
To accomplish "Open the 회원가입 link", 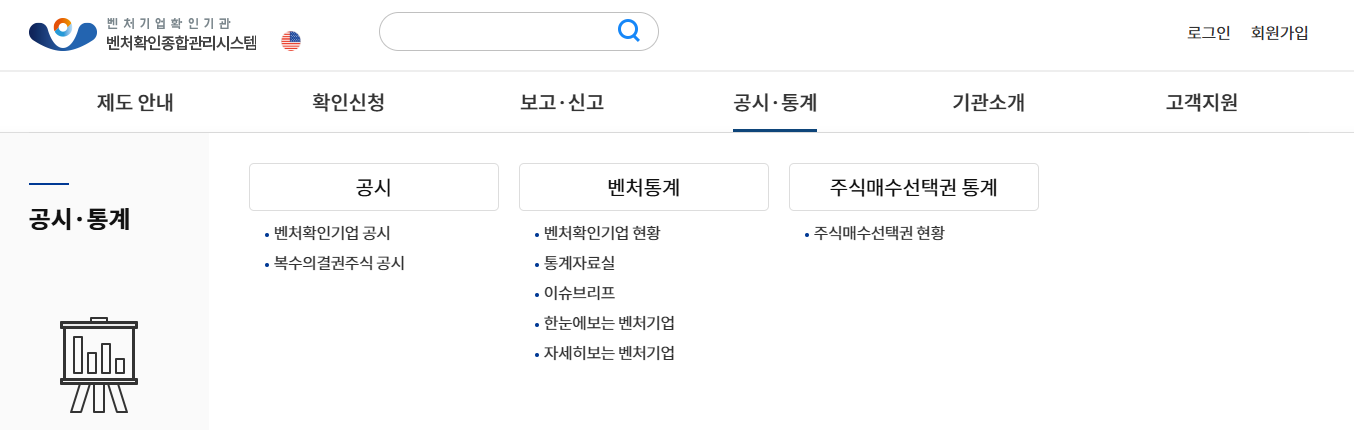I will (x=1279, y=32).
